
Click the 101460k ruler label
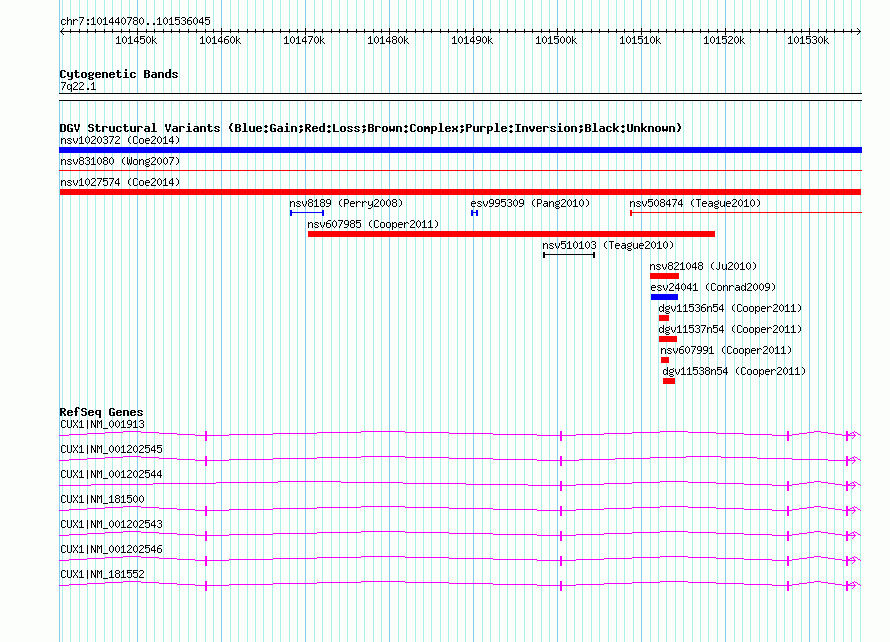coord(220,40)
